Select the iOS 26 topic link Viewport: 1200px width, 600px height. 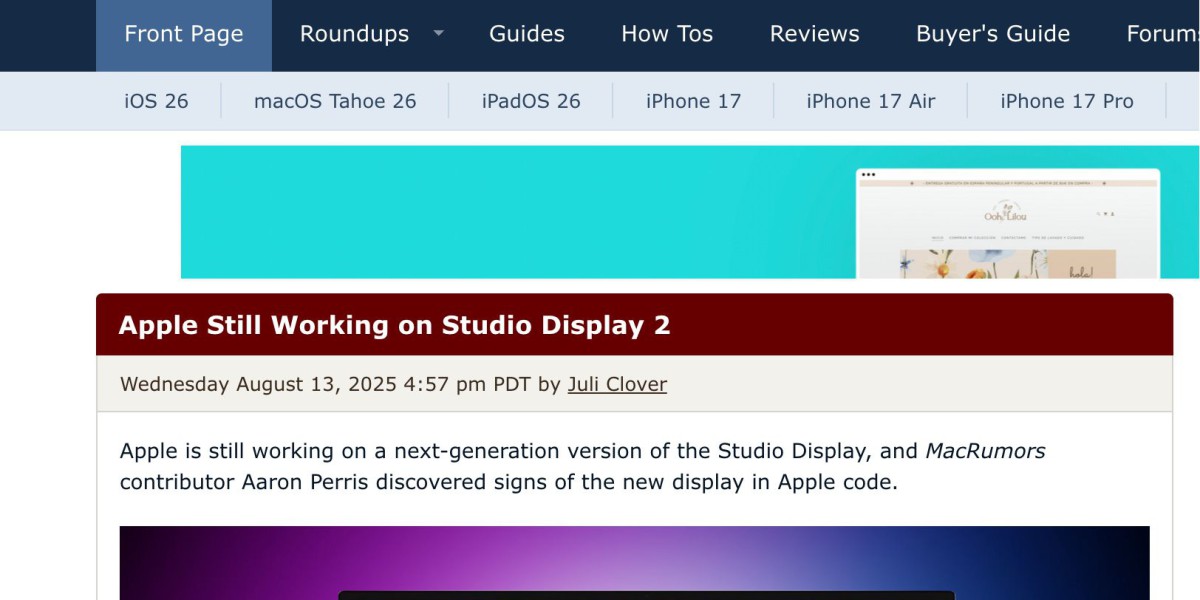[x=156, y=101]
